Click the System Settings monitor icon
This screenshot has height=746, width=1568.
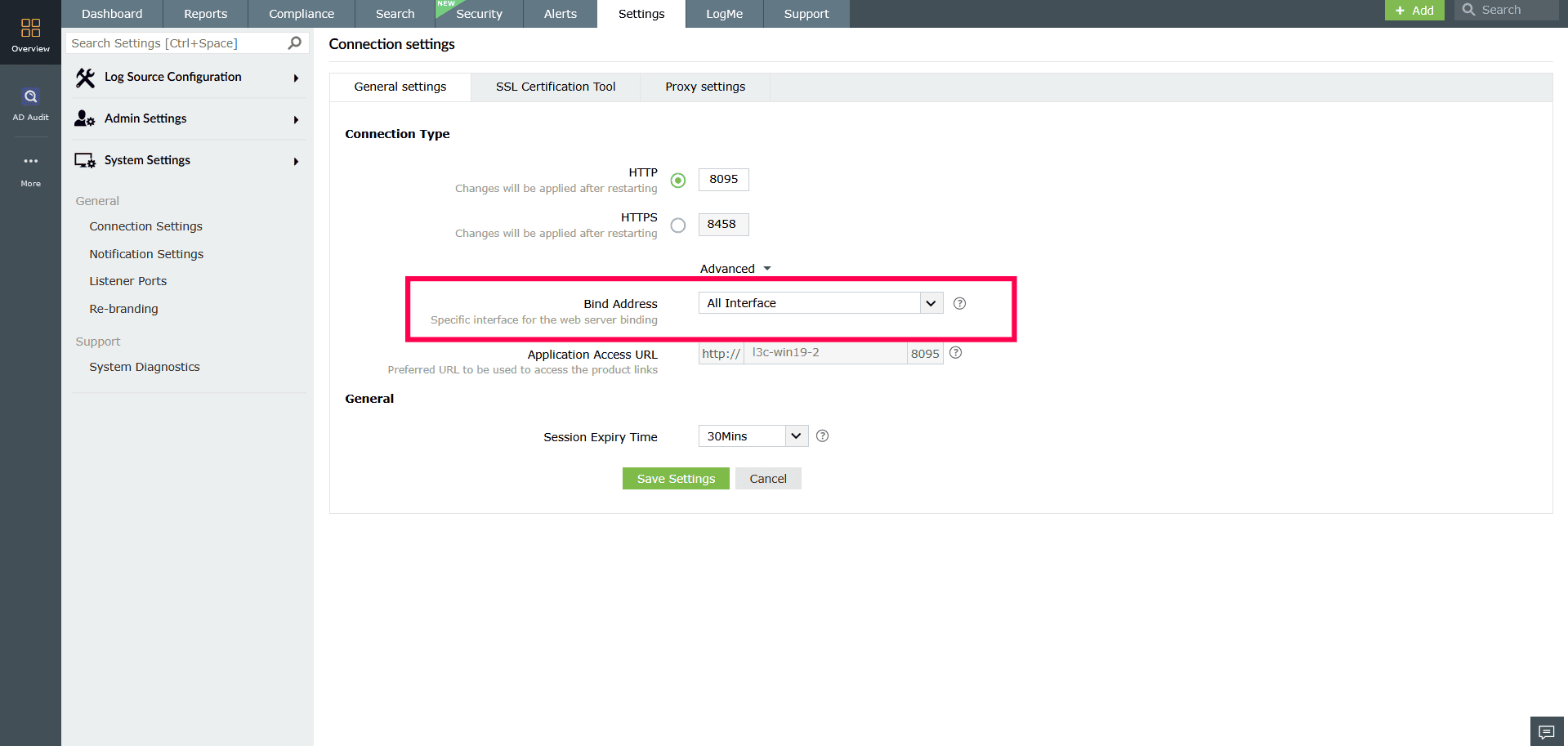tap(84, 160)
